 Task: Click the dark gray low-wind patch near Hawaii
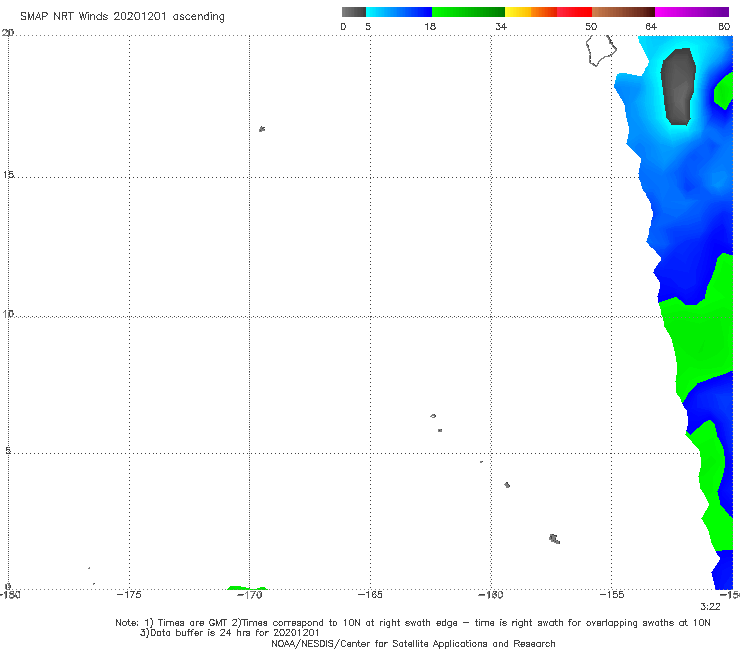tap(678, 86)
